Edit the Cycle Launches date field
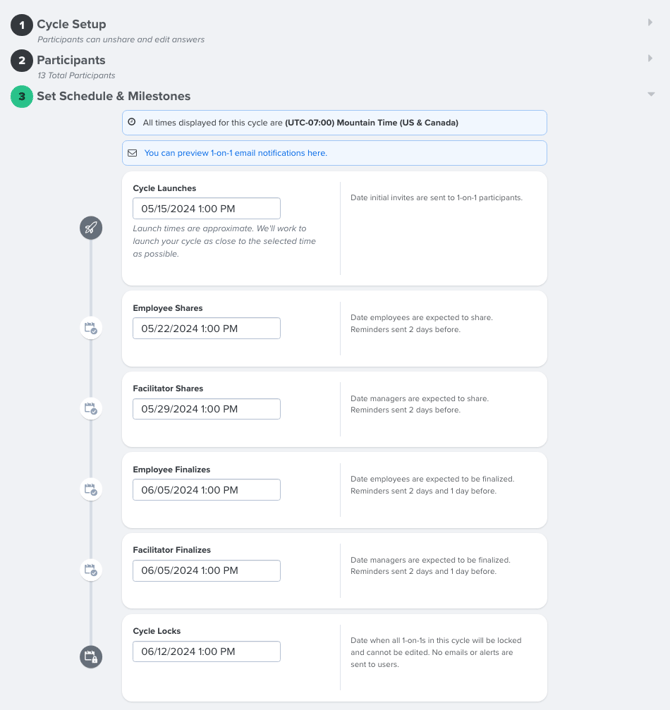Viewport: 670px width, 710px height. (206, 208)
